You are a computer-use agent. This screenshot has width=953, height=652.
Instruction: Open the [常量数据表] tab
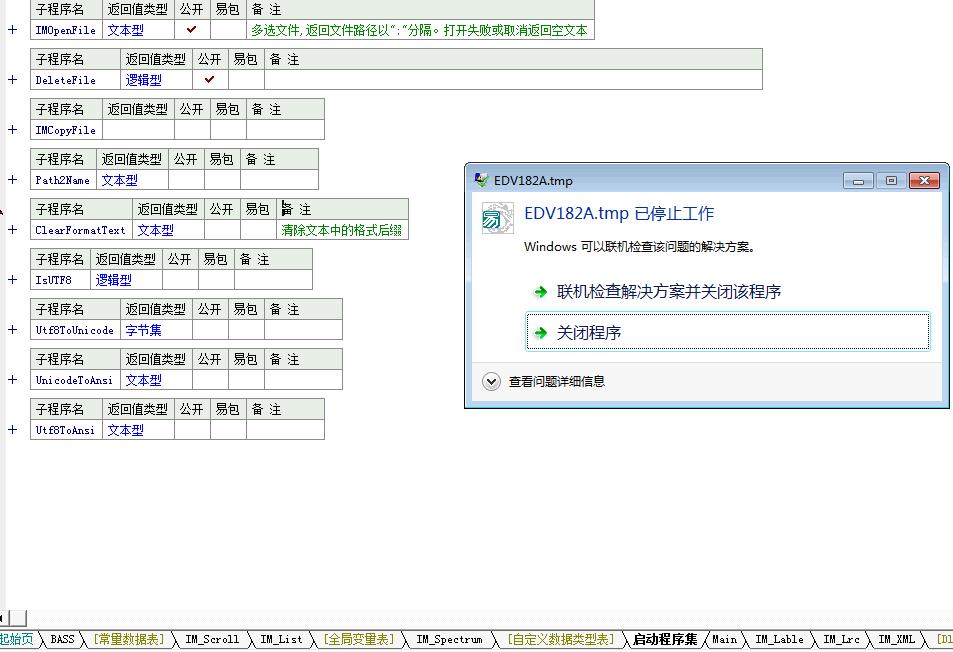pyautogui.click(x=129, y=639)
